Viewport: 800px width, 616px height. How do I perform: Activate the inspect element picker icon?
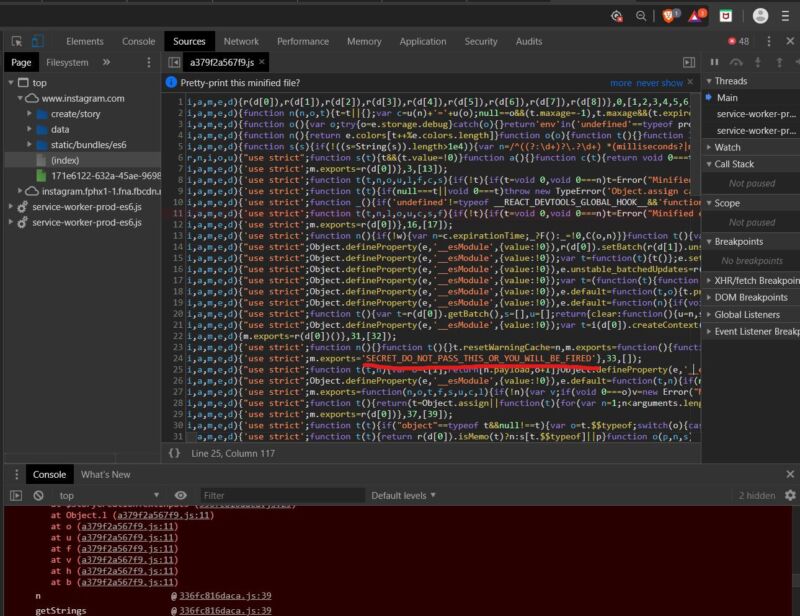[14, 41]
